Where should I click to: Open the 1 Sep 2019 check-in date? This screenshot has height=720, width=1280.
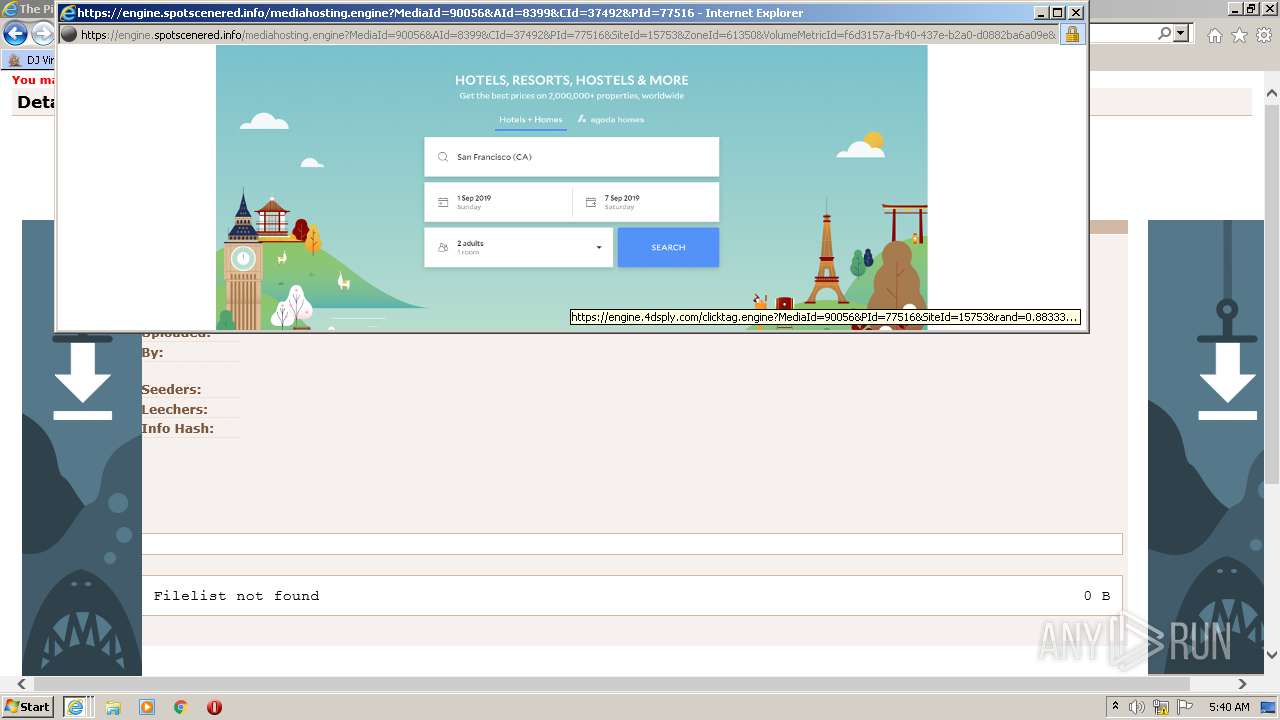click(498, 202)
